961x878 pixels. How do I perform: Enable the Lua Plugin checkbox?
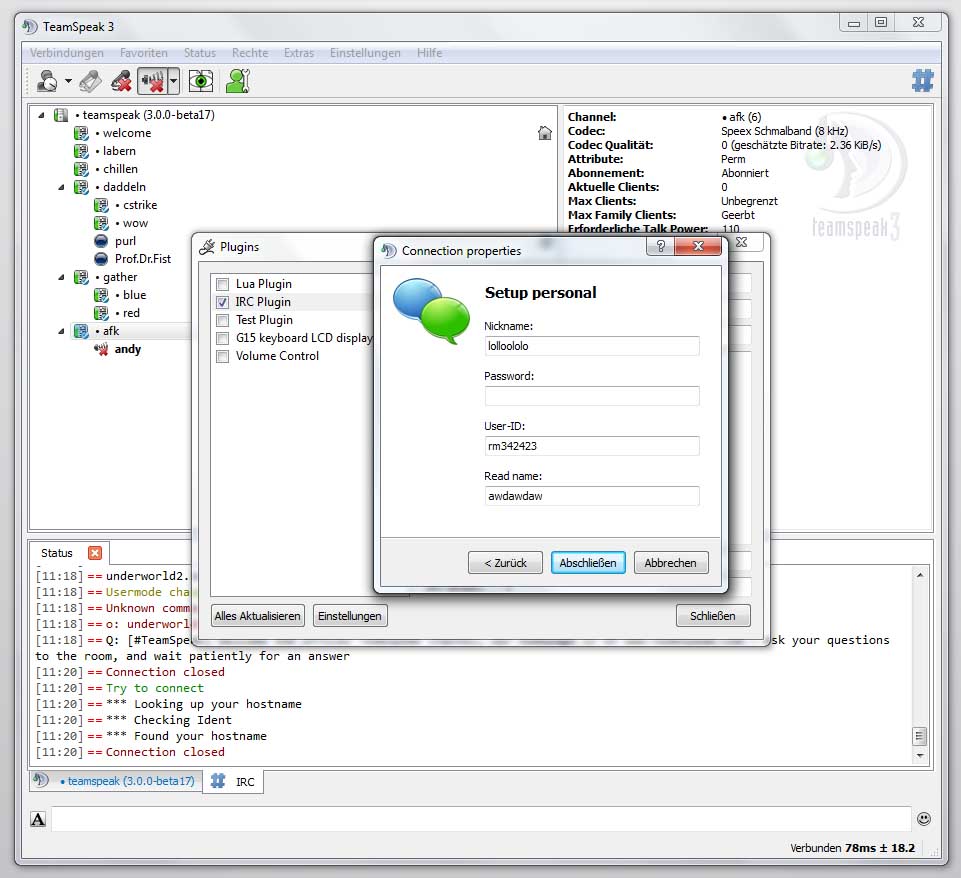click(223, 284)
